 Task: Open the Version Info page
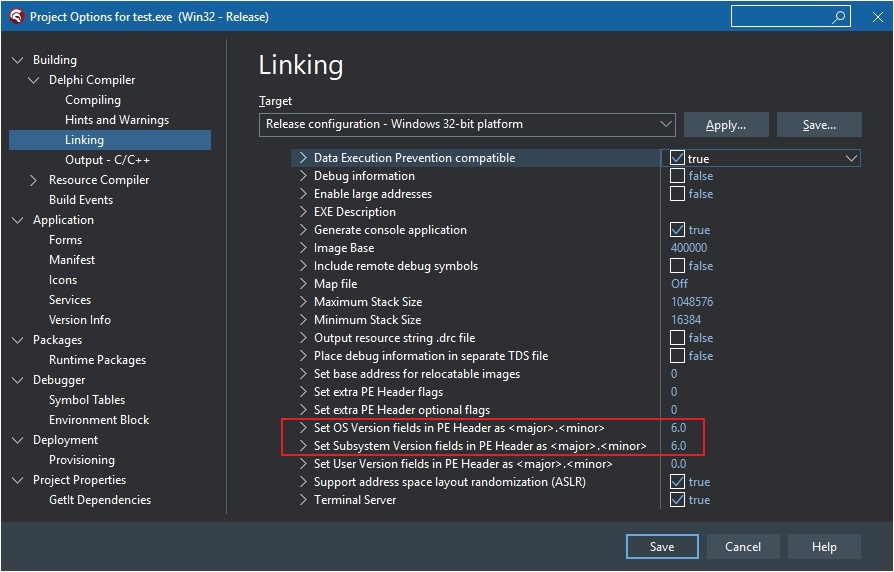[x=80, y=319]
